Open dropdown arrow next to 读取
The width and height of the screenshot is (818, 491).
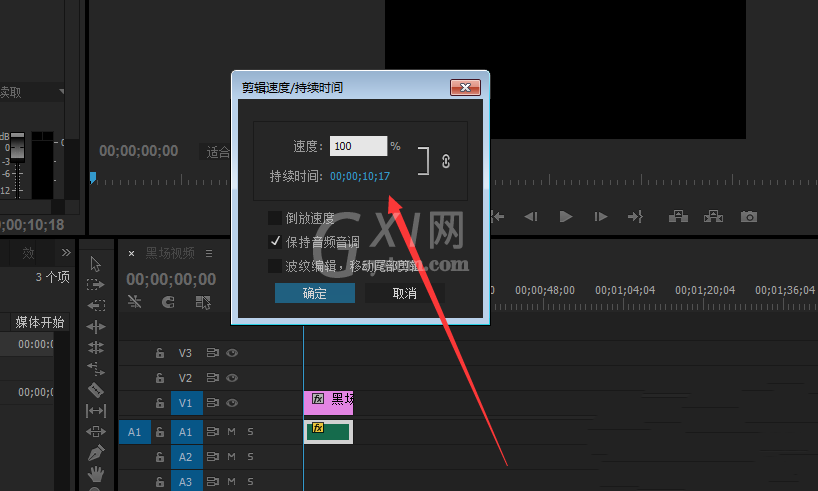click(x=62, y=91)
